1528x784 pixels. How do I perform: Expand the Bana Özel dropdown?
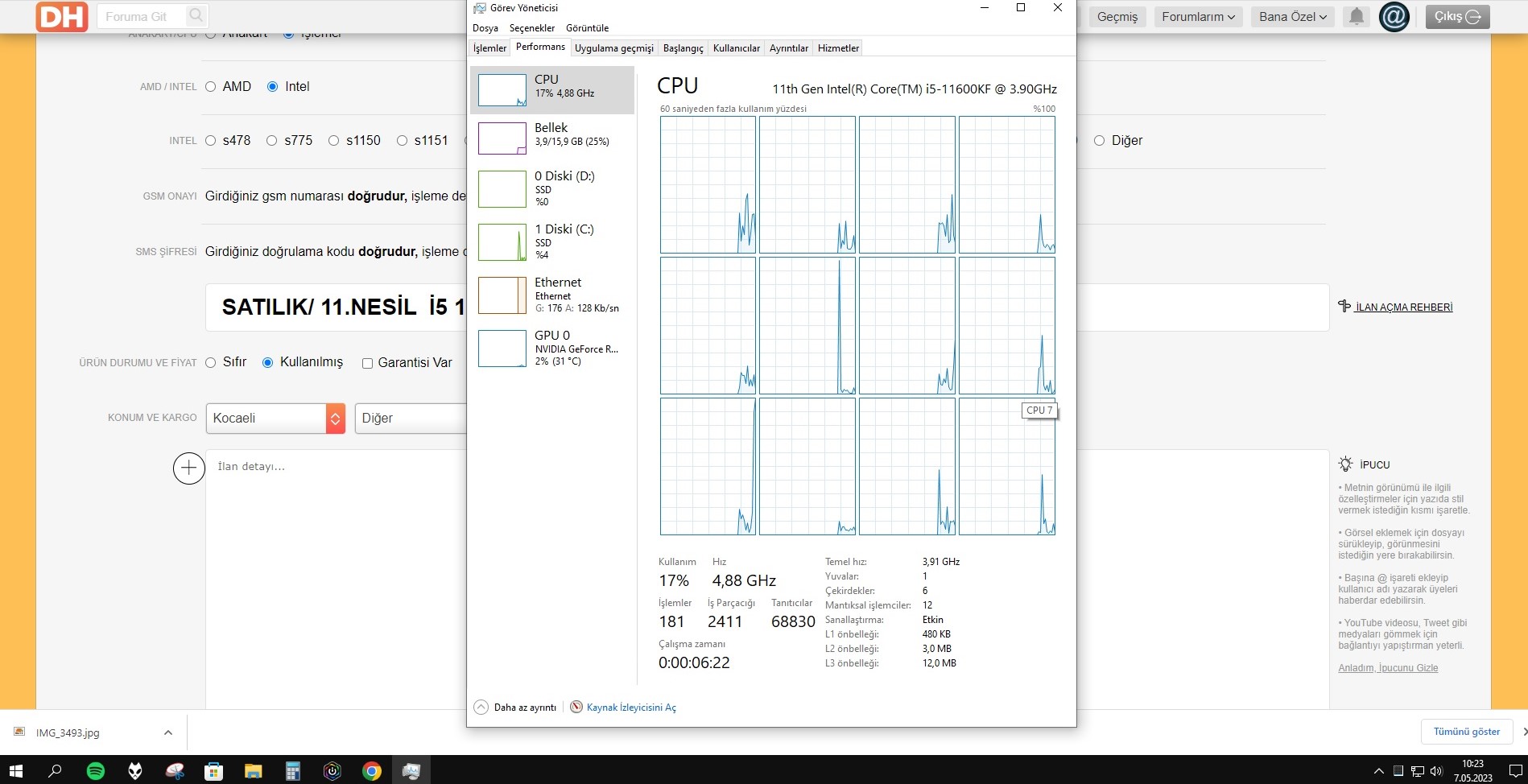click(x=1293, y=16)
